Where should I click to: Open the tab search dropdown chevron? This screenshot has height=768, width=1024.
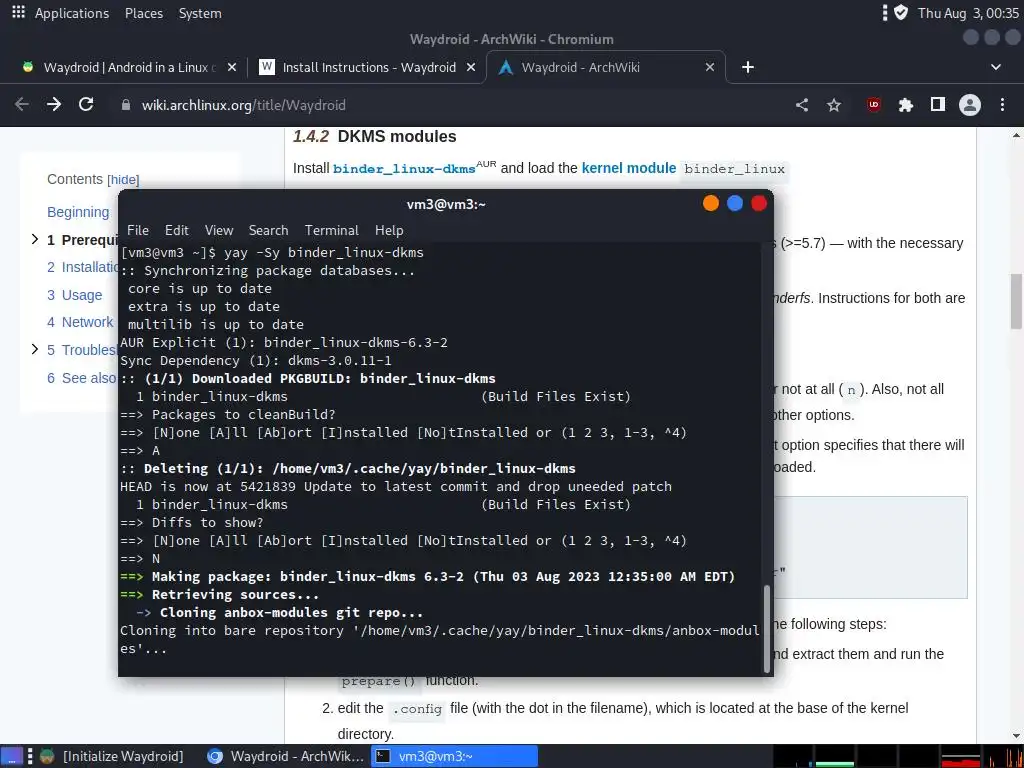pos(996,67)
